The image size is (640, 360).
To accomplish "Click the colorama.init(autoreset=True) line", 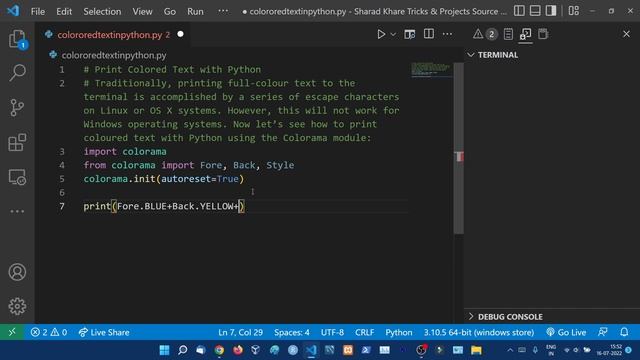I will [164, 179].
